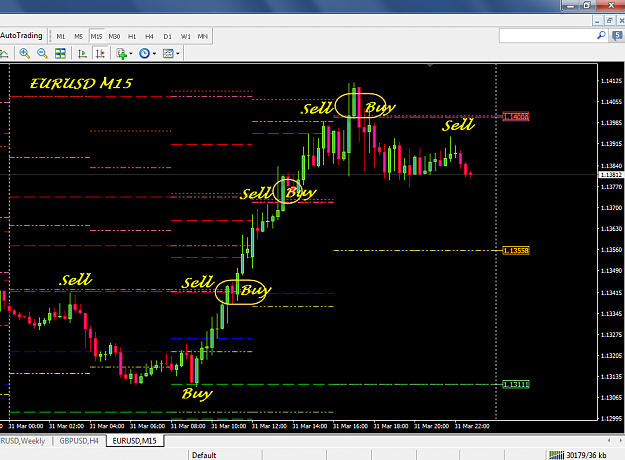Click the EURUSD M15 chart title text
Viewport: 625px width, 460px height.
81,83
